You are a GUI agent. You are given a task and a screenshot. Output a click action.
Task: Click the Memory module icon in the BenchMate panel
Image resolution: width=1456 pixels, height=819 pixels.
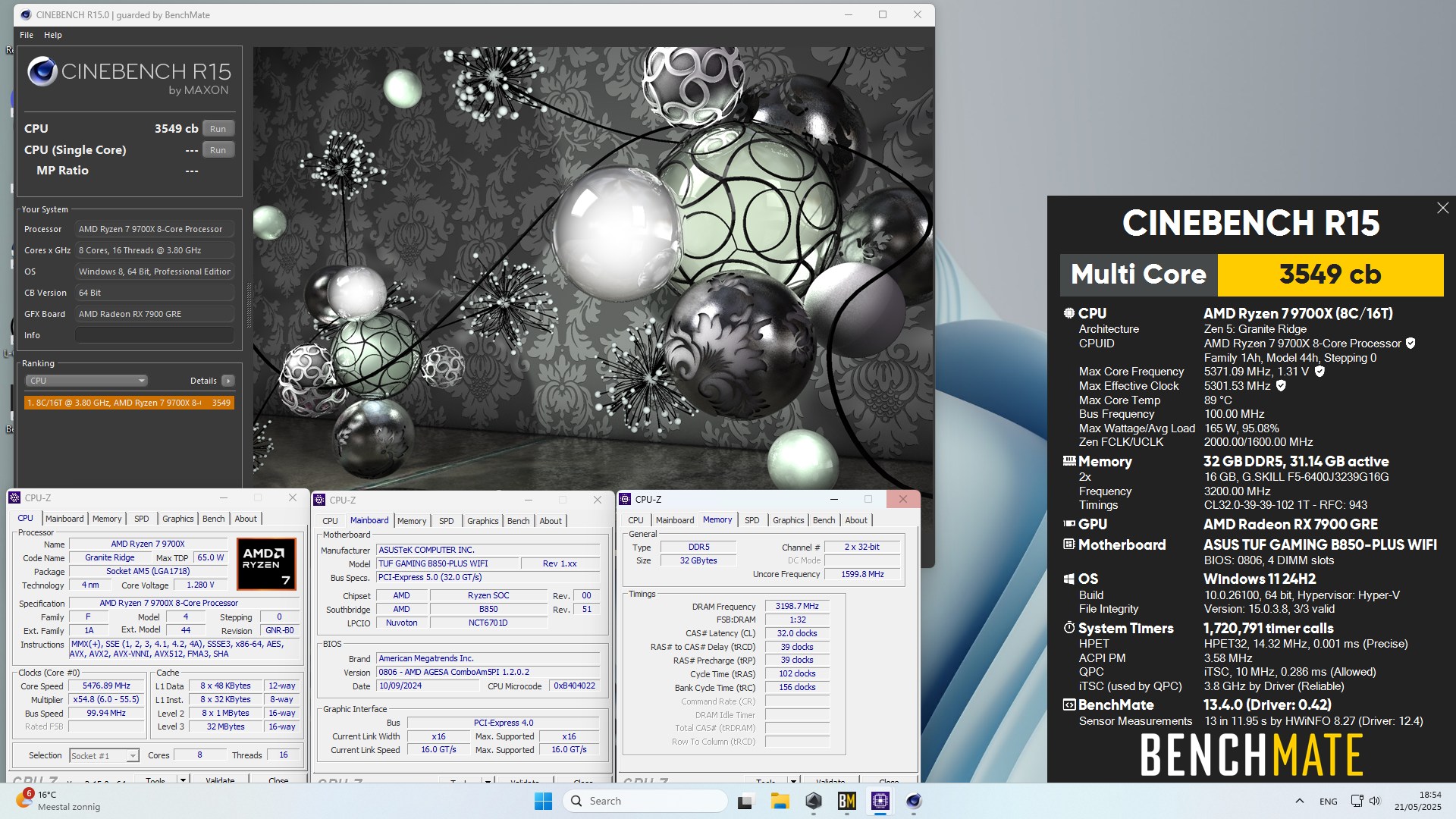[x=1069, y=461]
